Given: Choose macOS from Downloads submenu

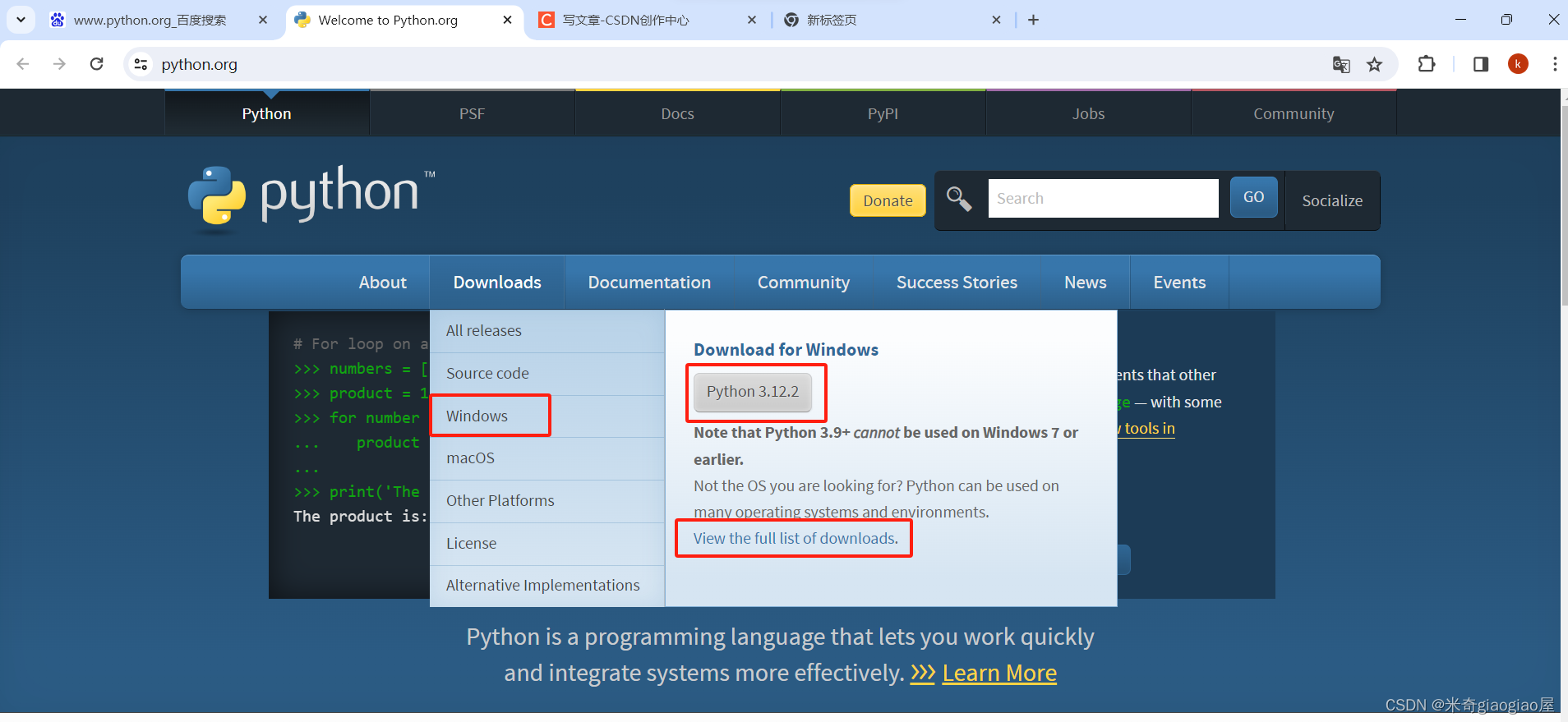Looking at the screenshot, I should click(x=547, y=458).
